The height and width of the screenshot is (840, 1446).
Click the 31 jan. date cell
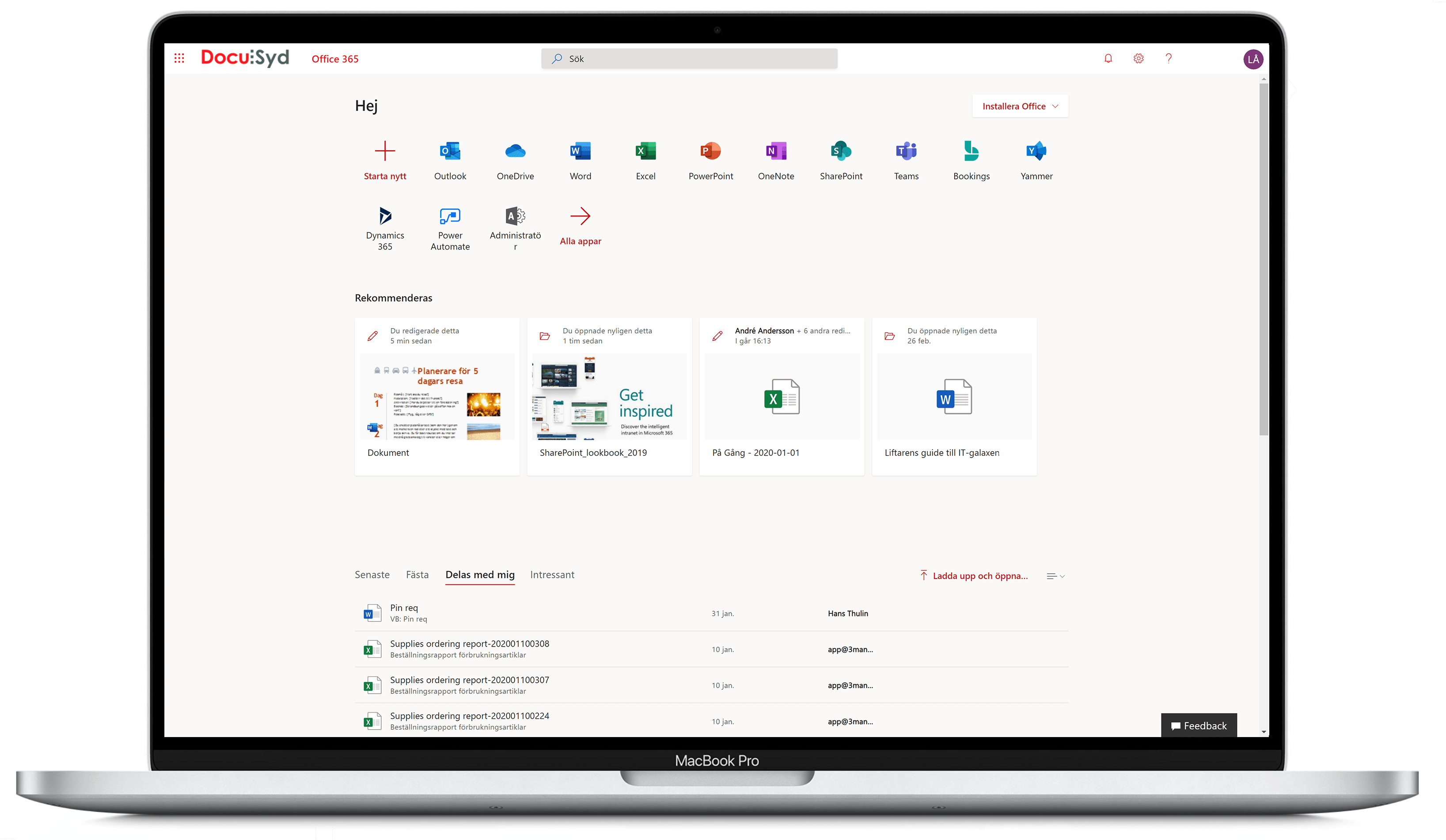pos(722,613)
